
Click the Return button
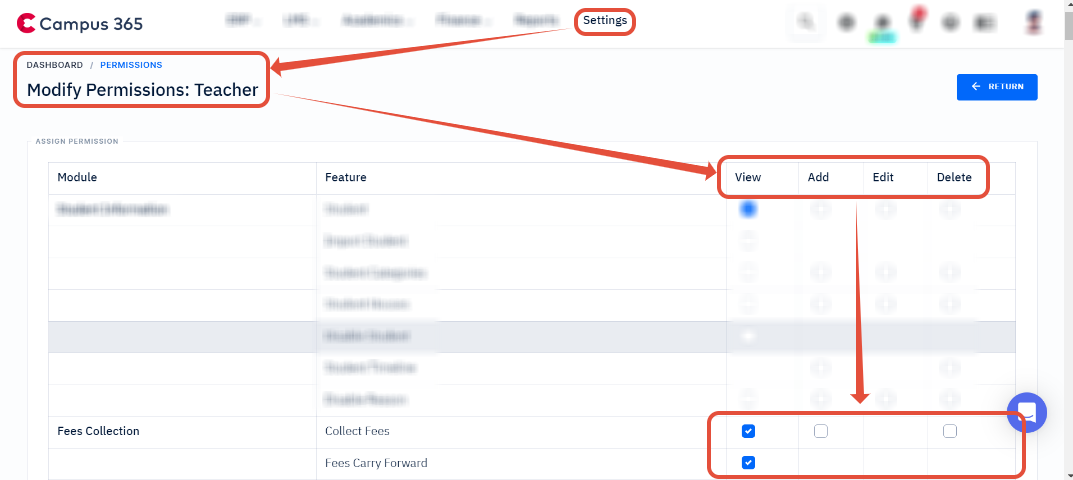tap(997, 87)
